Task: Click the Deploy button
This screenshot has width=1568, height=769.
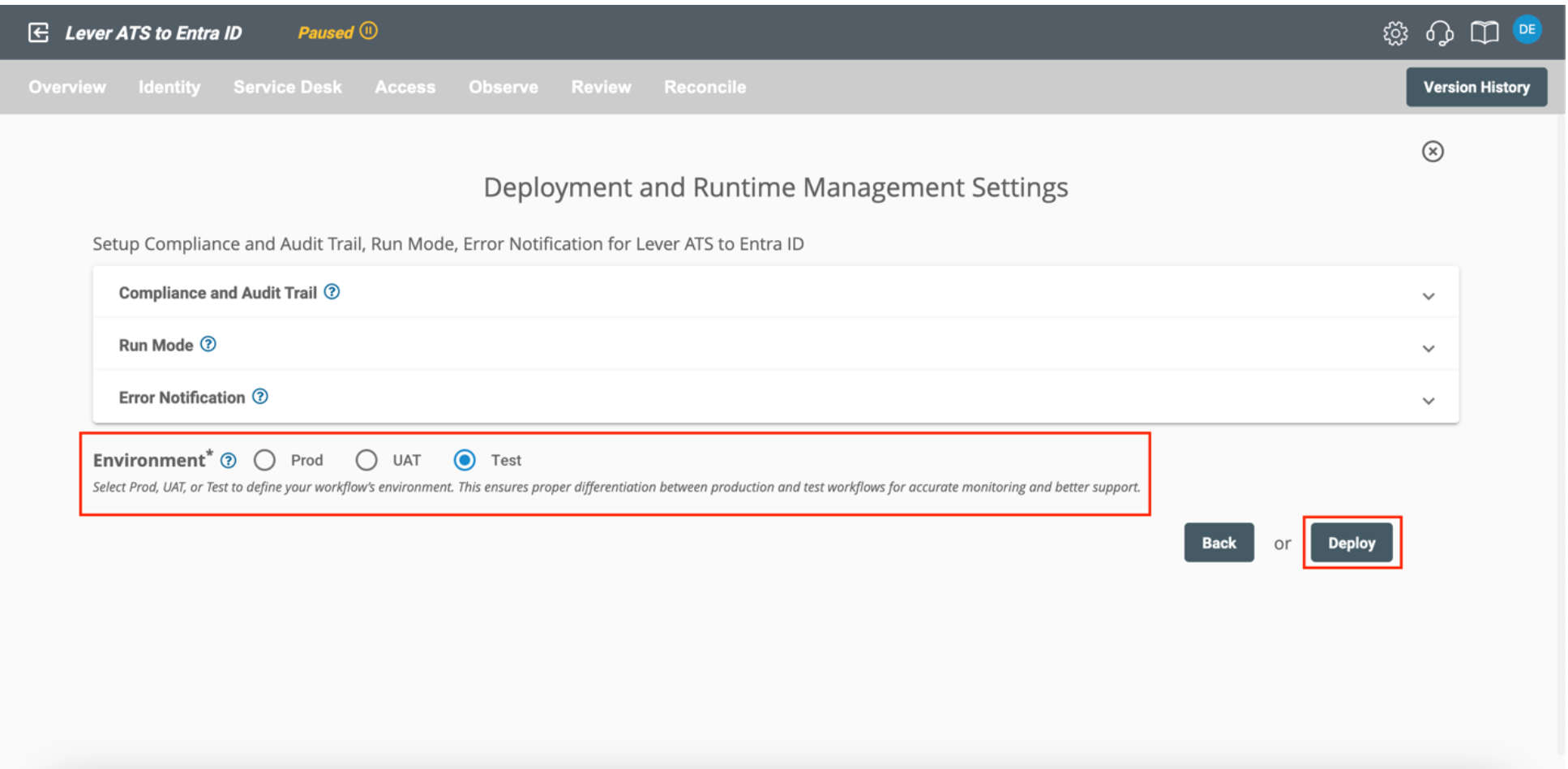Action: tap(1351, 543)
